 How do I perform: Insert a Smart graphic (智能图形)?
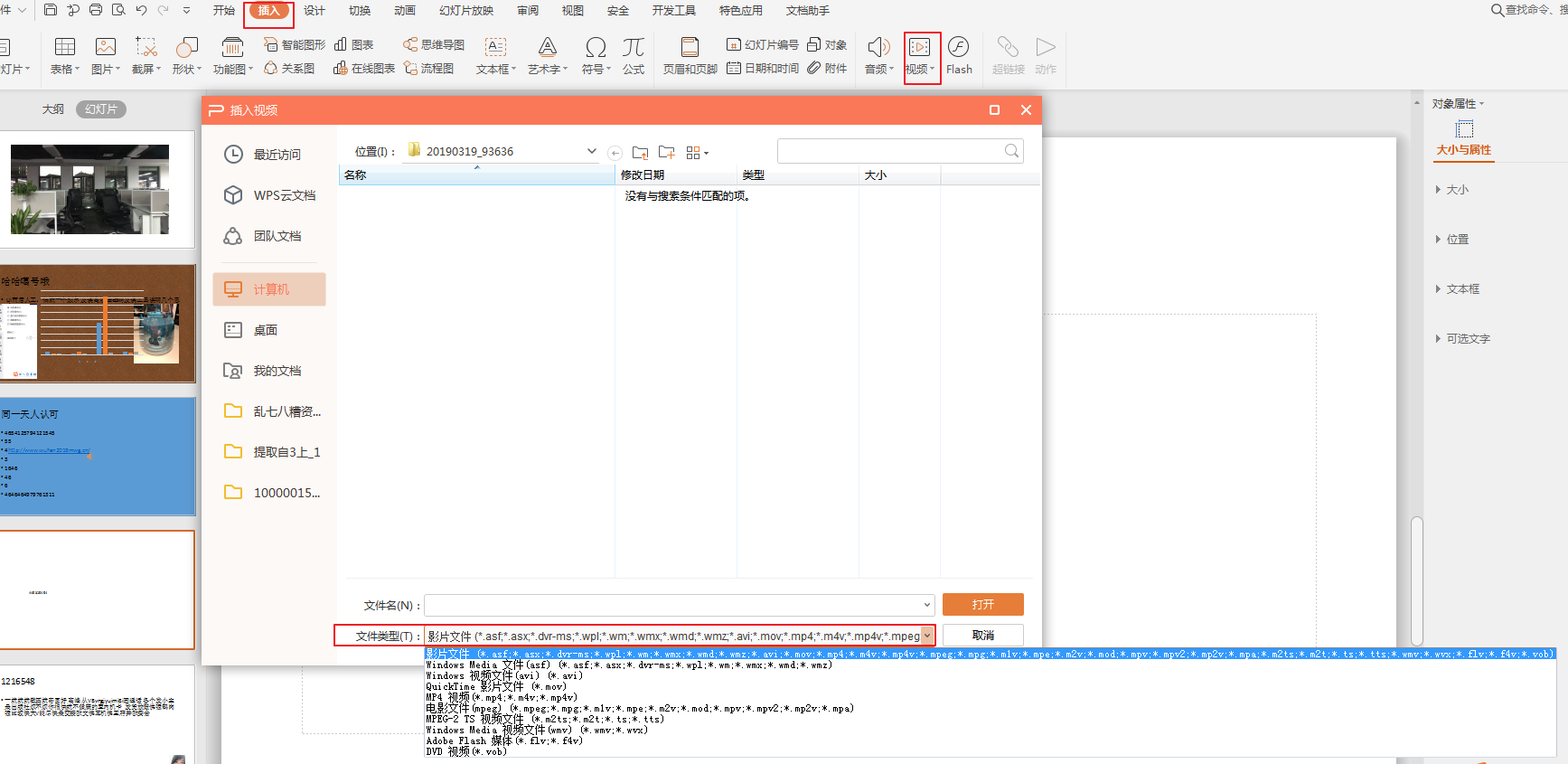(x=295, y=44)
